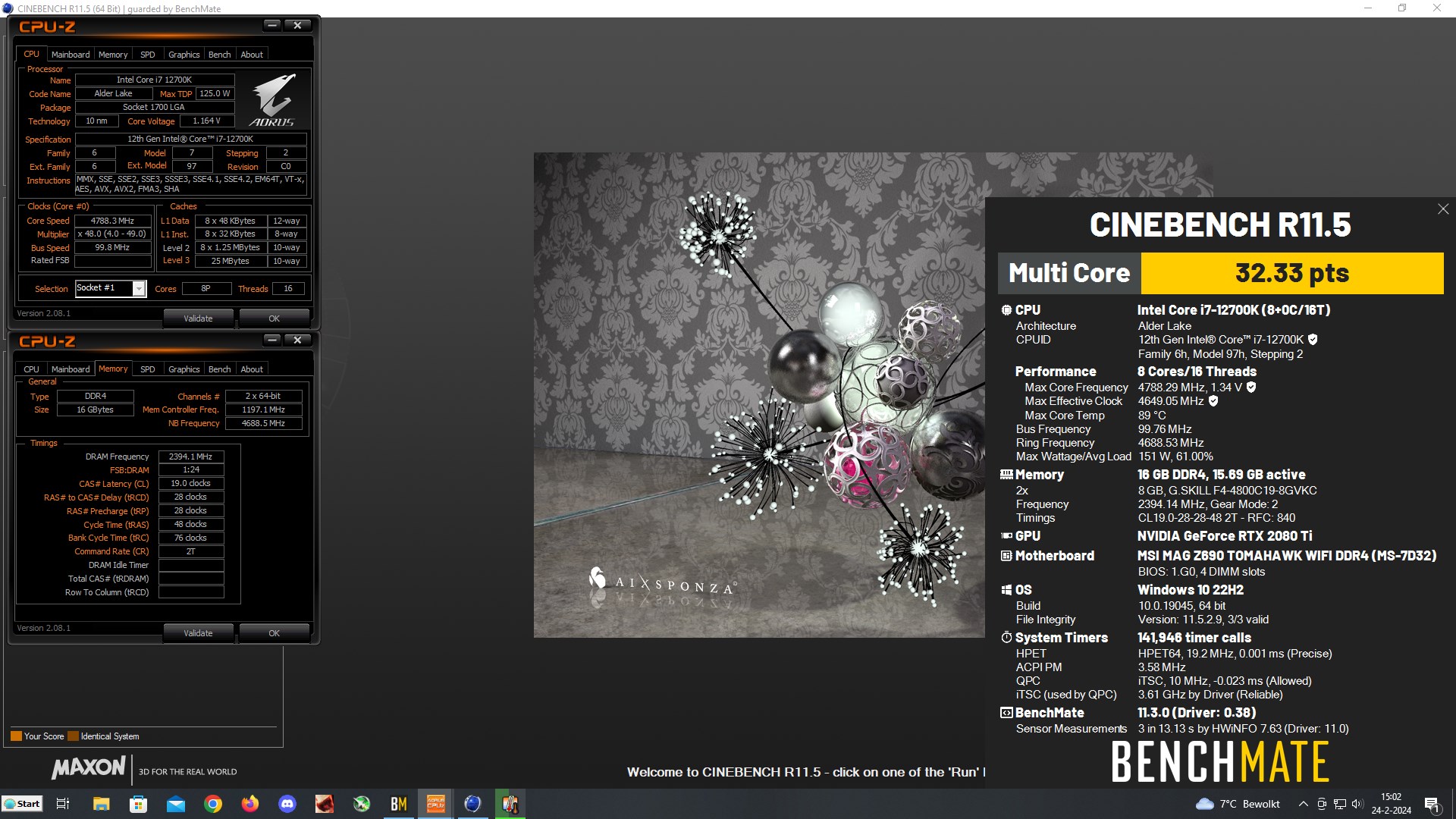Click the Identical System legend swatch
This screenshot has height=819, width=1456.
pos(73,736)
